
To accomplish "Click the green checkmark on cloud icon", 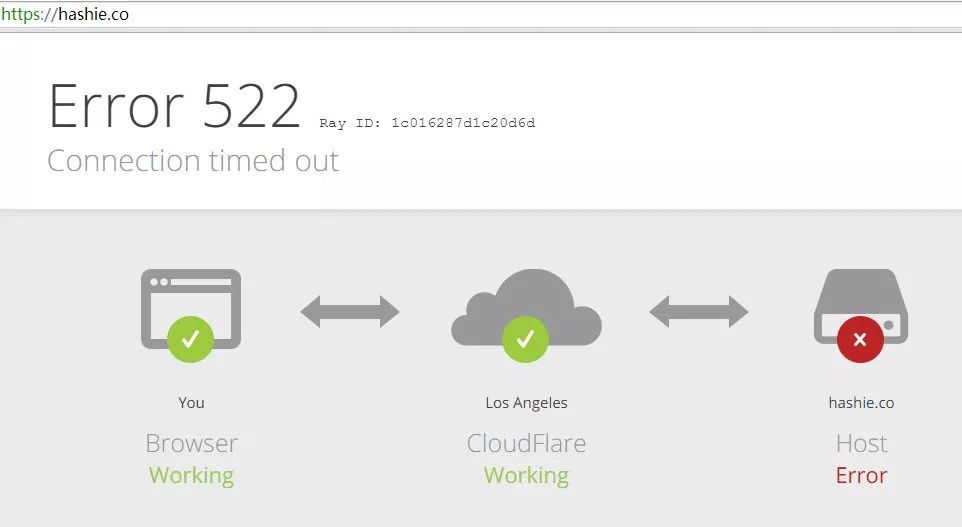I will (525, 339).
